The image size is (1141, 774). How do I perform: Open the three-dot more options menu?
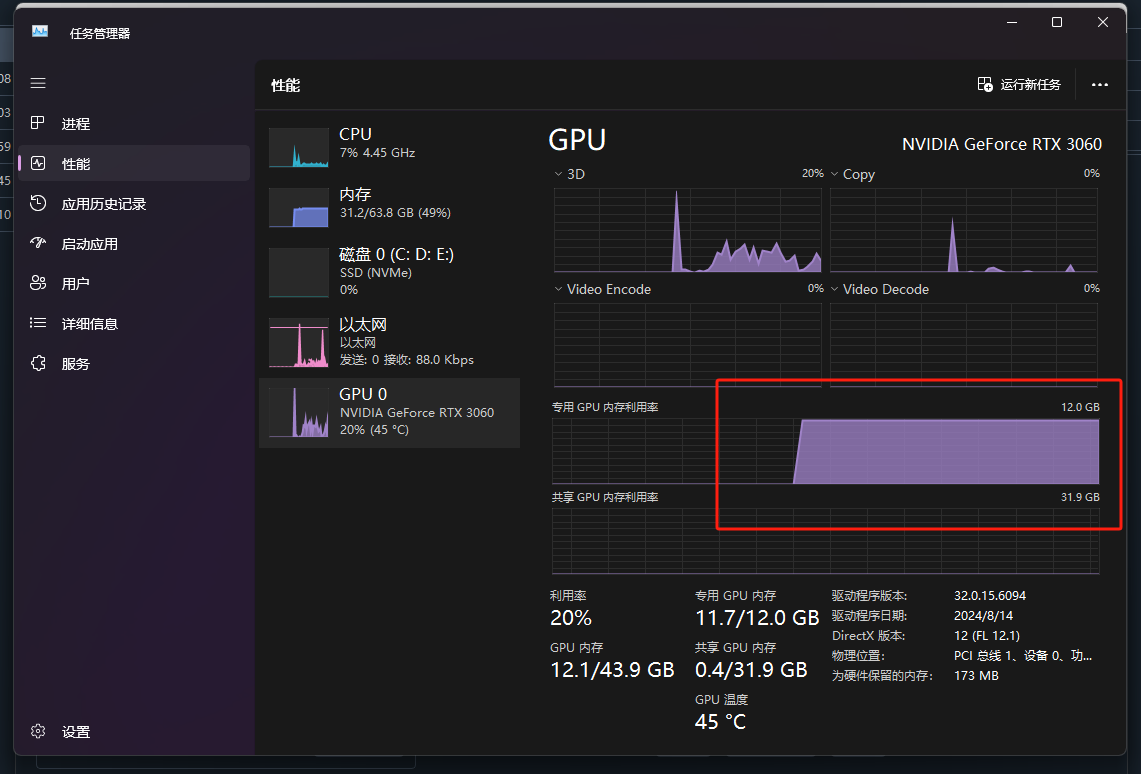click(1100, 84)
